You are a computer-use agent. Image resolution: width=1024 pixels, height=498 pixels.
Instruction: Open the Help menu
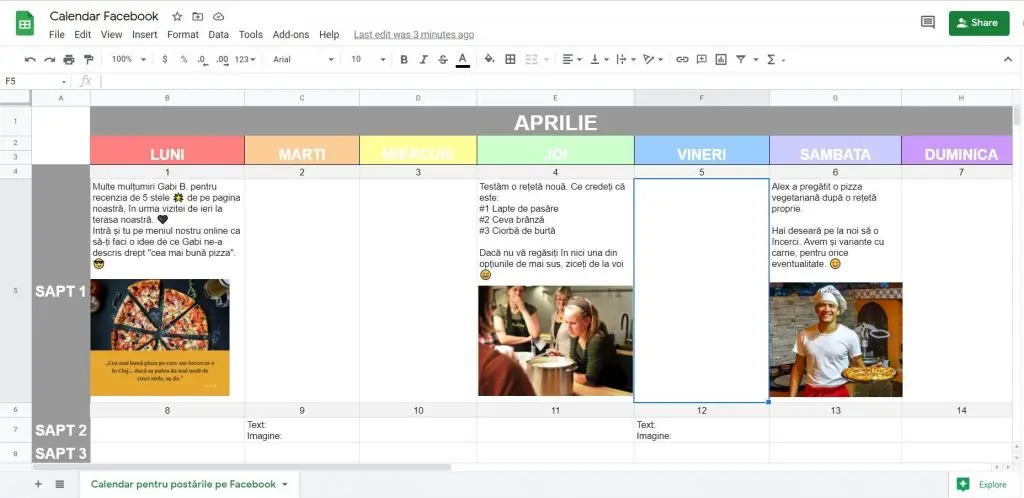coord(329,35)
